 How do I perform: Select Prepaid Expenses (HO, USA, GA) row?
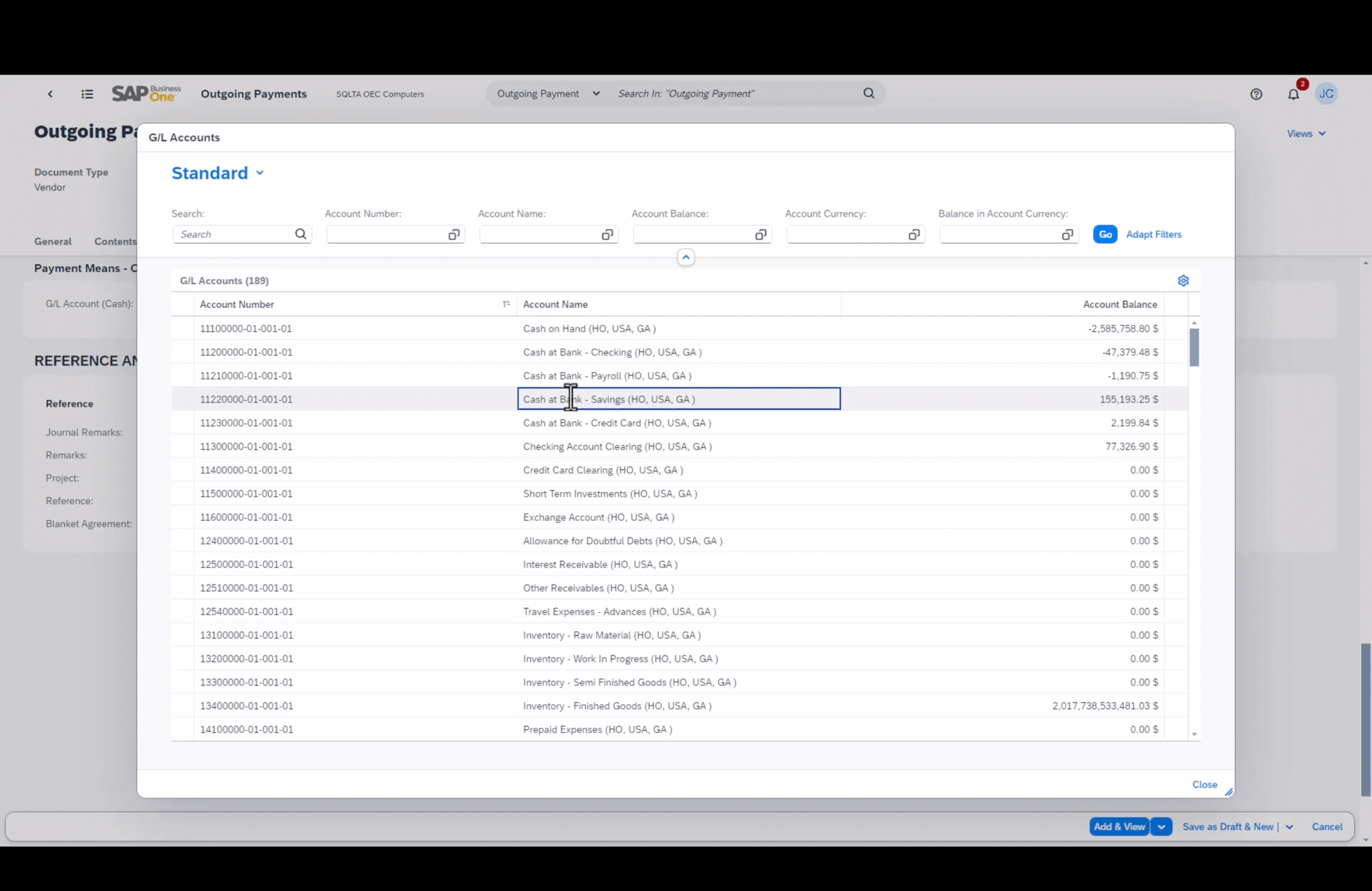pyautogui.click(x=679, y=729)
